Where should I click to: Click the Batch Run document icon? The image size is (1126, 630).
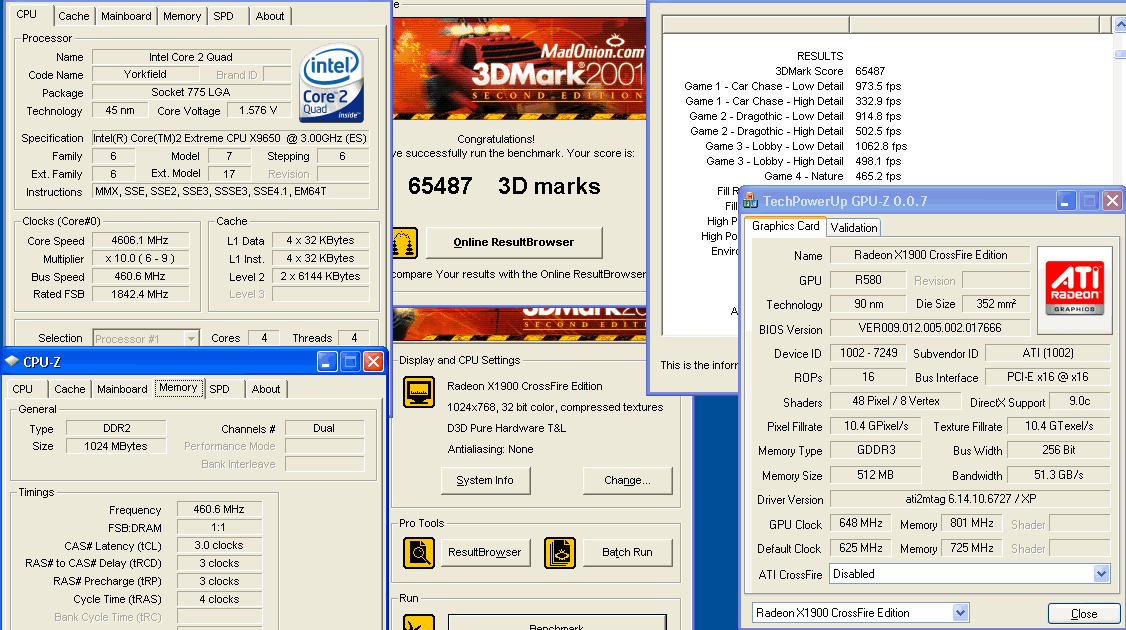point(559,552)
